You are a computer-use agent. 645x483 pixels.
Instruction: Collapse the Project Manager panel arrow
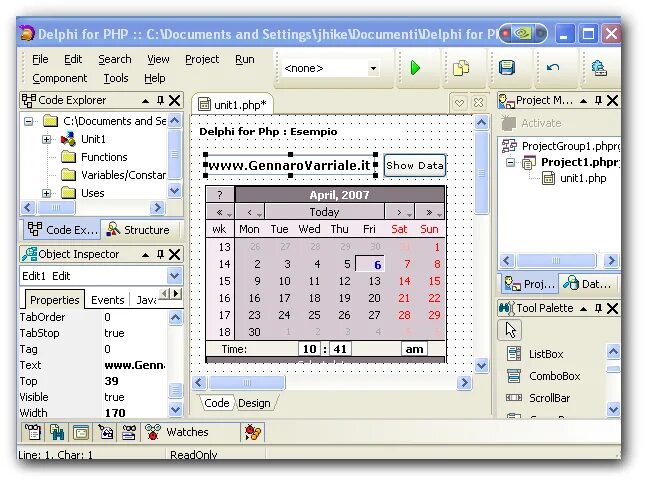(583, 100)
